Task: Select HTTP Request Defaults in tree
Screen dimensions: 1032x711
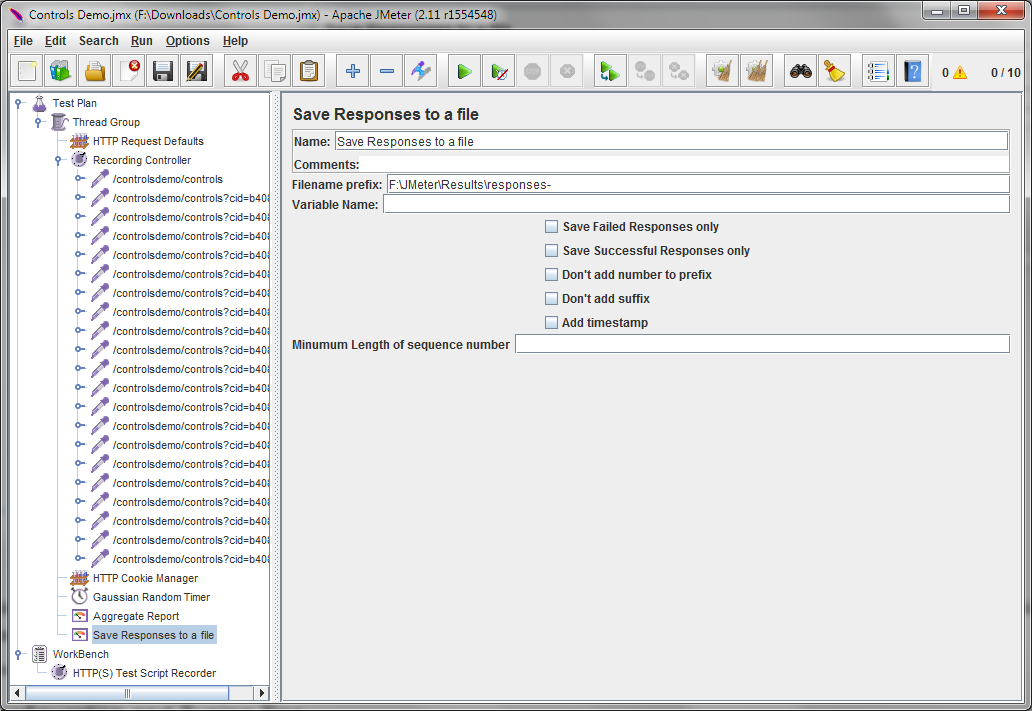Action: (x=148, y=141)
